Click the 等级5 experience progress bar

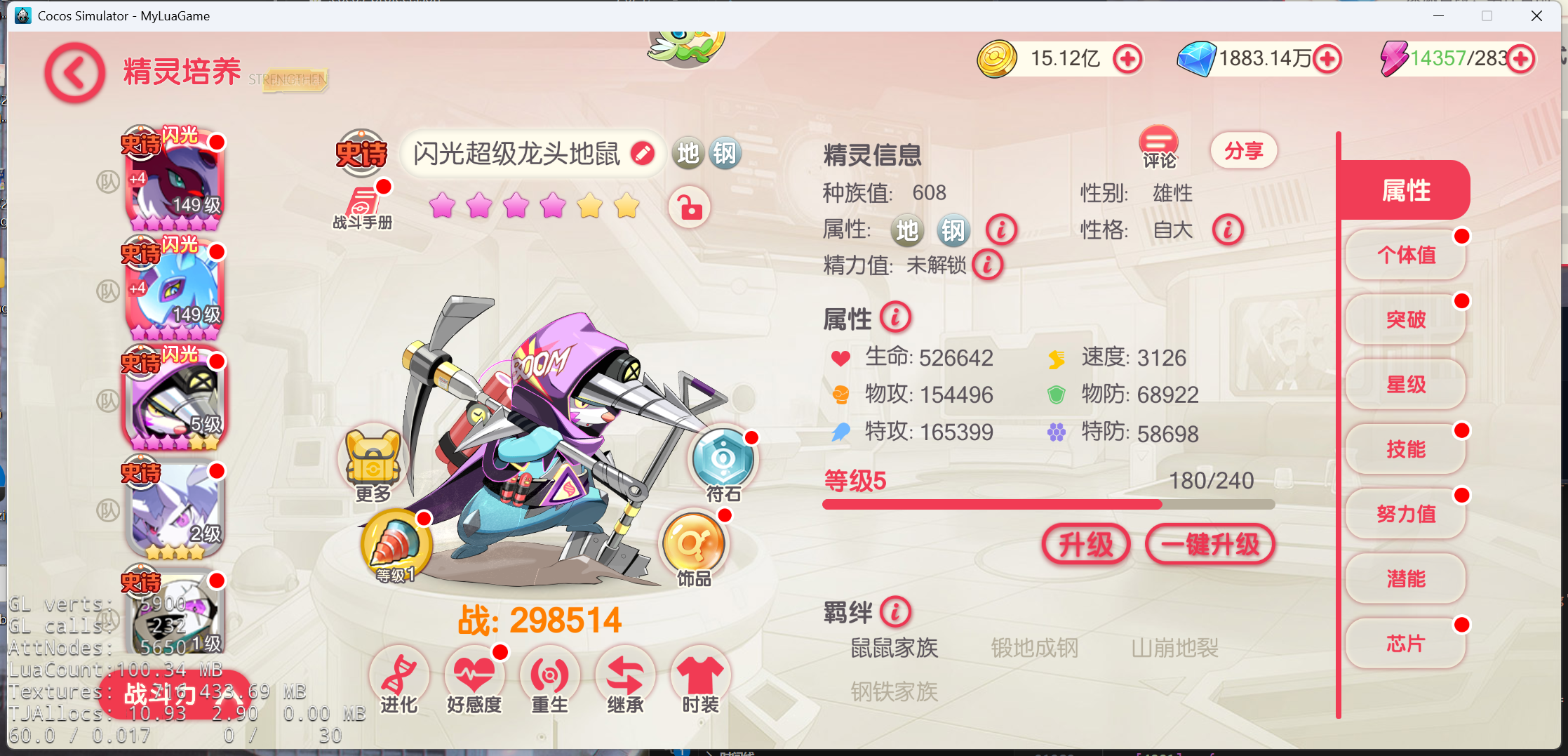[1048, 504]
